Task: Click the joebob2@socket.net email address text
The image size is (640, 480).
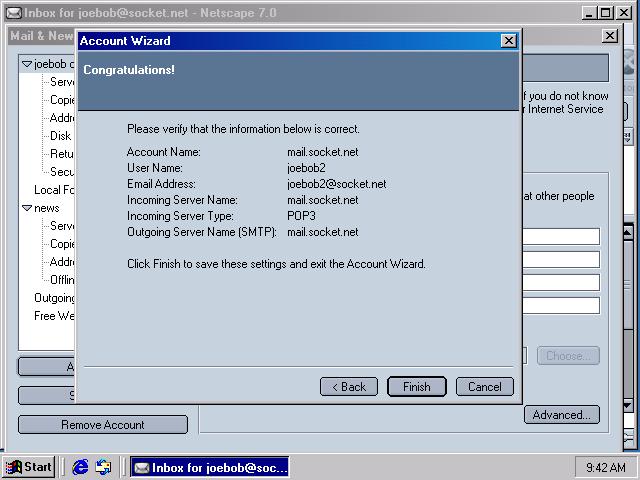Action: (336, 184)
